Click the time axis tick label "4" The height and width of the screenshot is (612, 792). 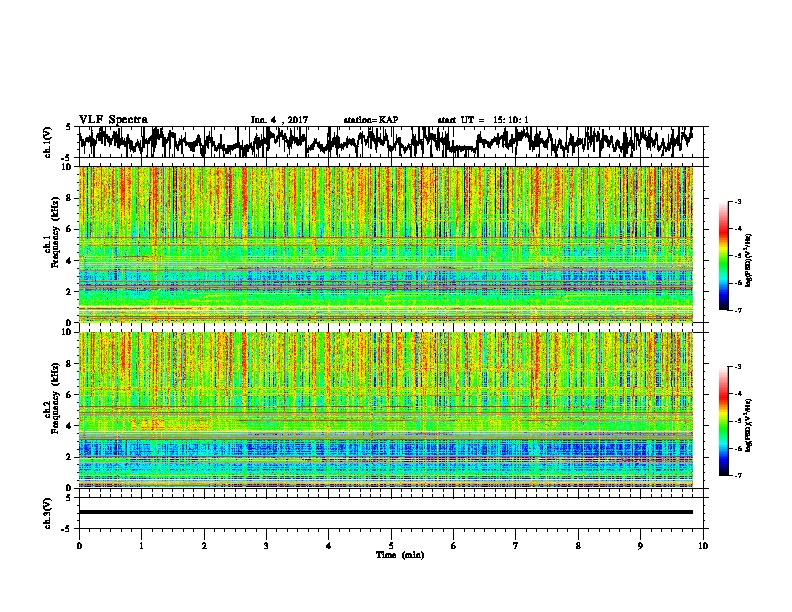point(328,546)
